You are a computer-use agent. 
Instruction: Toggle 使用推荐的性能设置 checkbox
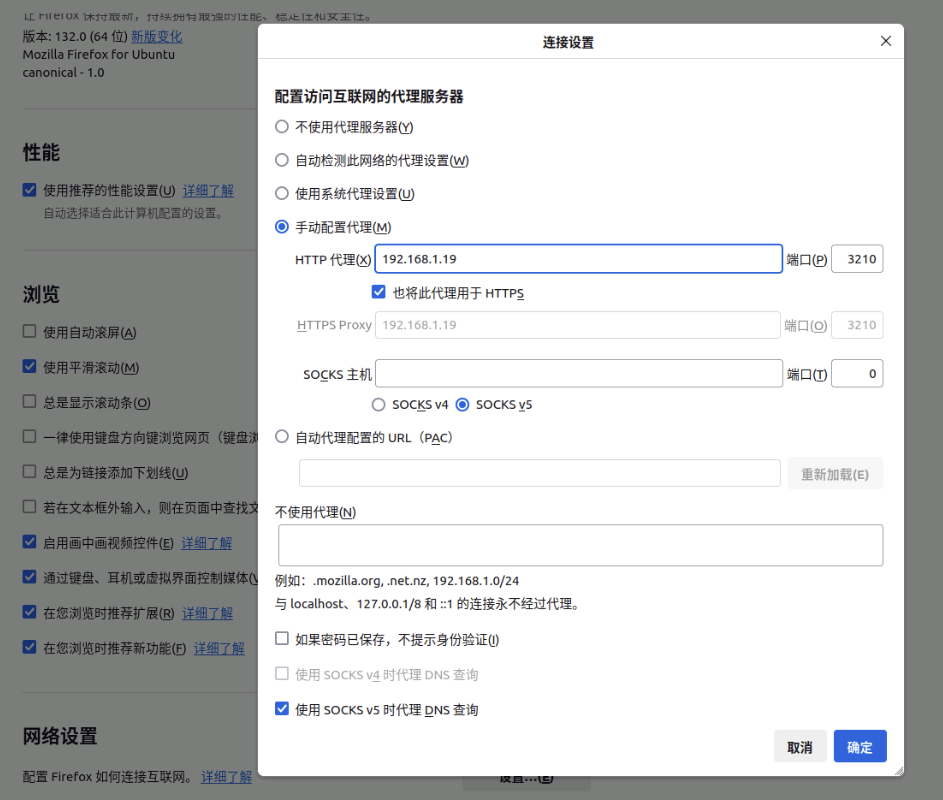coord(29,190)
